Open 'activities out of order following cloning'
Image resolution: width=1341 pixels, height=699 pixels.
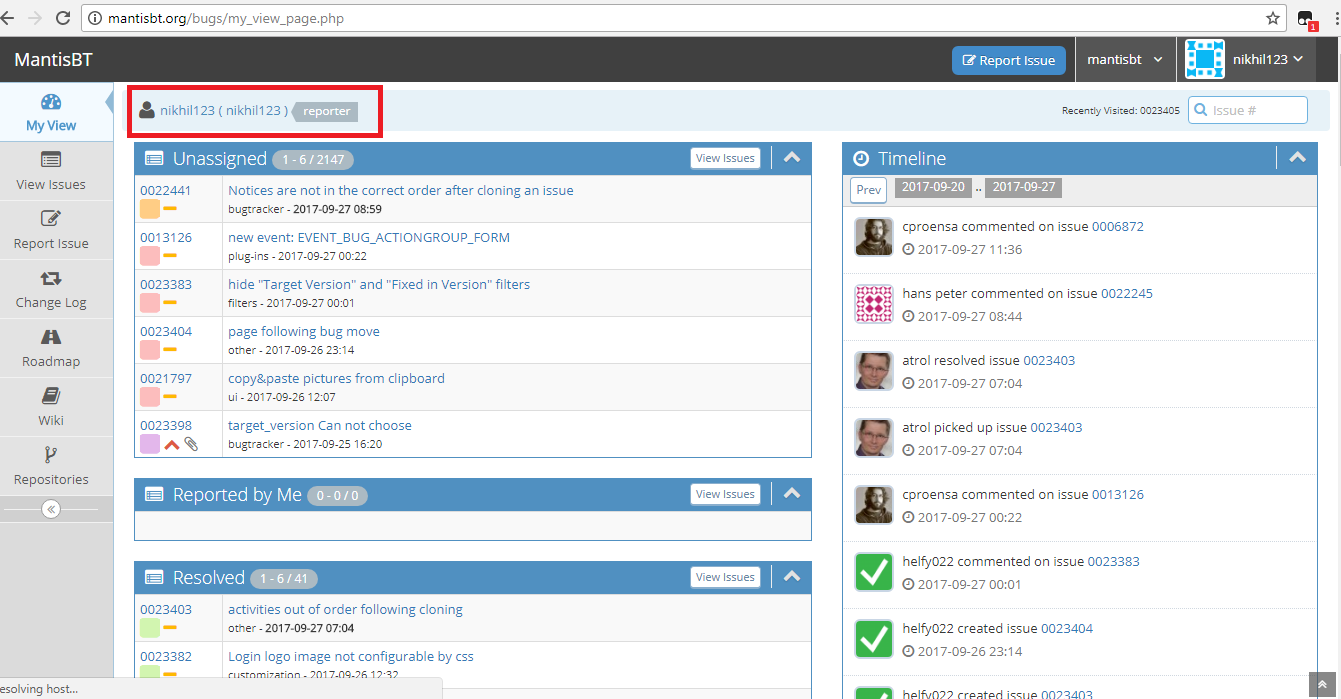click(x=345, y=609)
